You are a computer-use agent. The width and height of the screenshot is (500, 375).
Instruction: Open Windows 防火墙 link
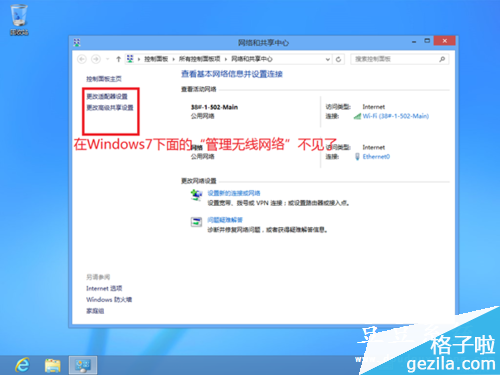click(109, 299)
